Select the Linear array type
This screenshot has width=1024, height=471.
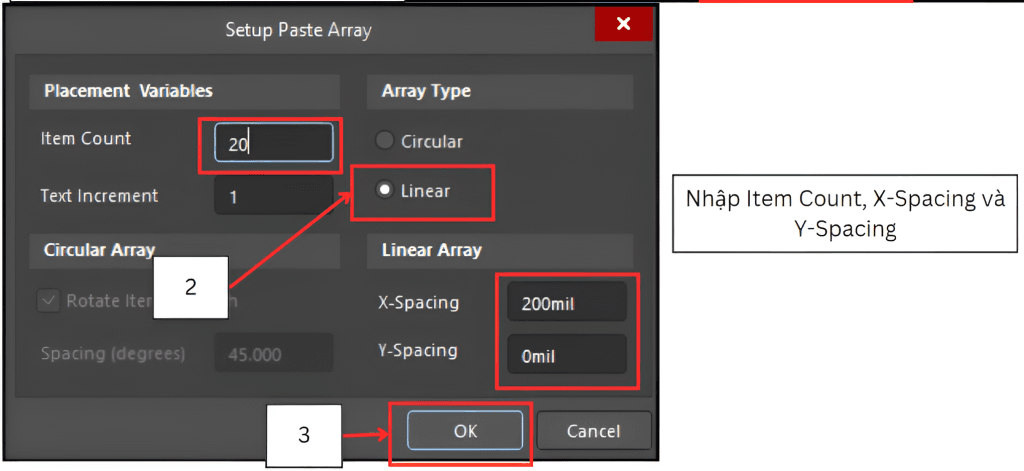coord(385,191)
